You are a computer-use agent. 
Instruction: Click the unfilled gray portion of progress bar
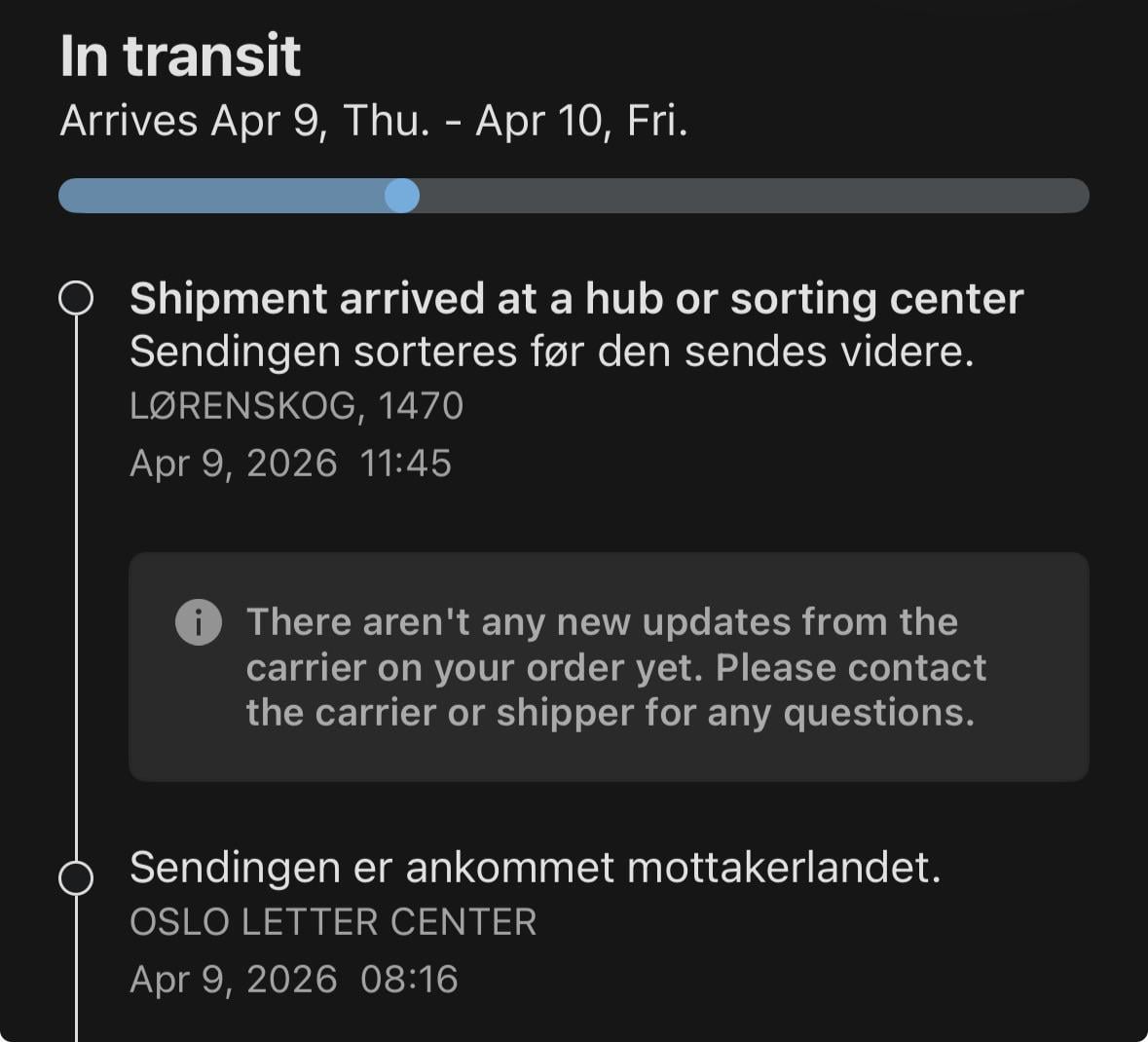coord(750,196)
